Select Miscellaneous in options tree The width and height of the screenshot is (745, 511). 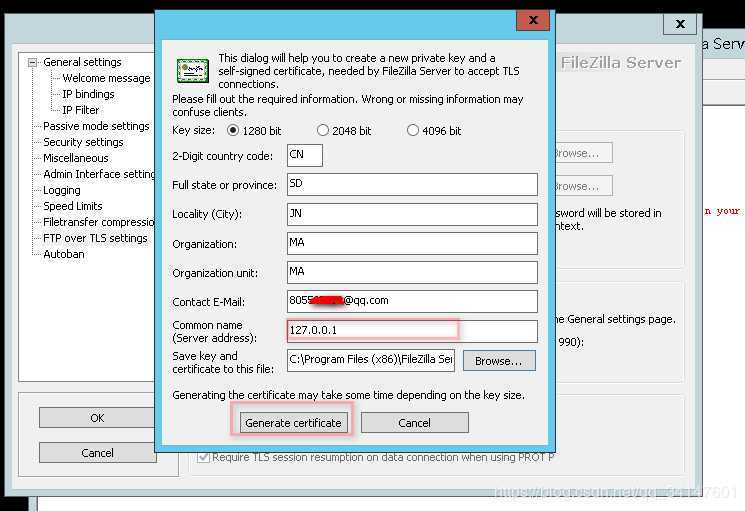click(x=76, y=158)
